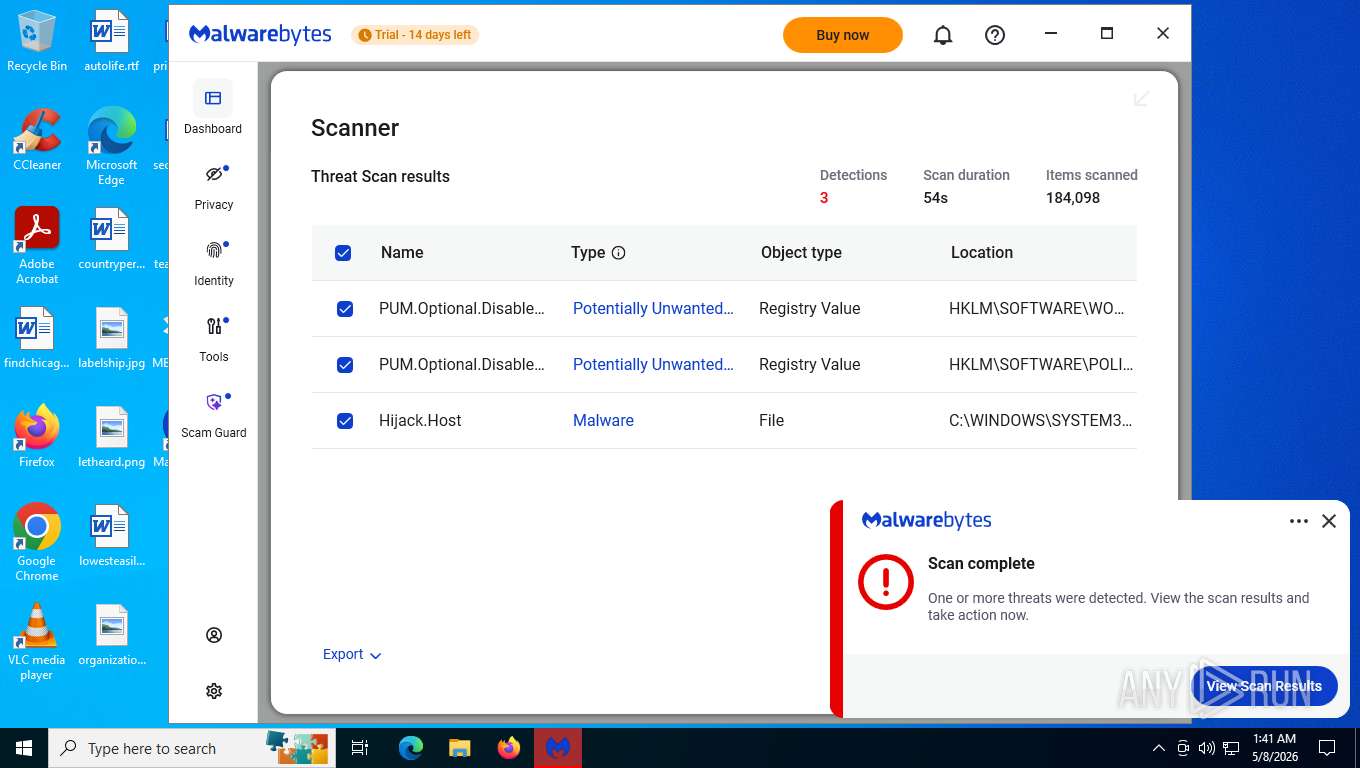The image size is (1360, 768).
Task: Open the Action Center notifications icon
Action: [x=1327, y=748]
